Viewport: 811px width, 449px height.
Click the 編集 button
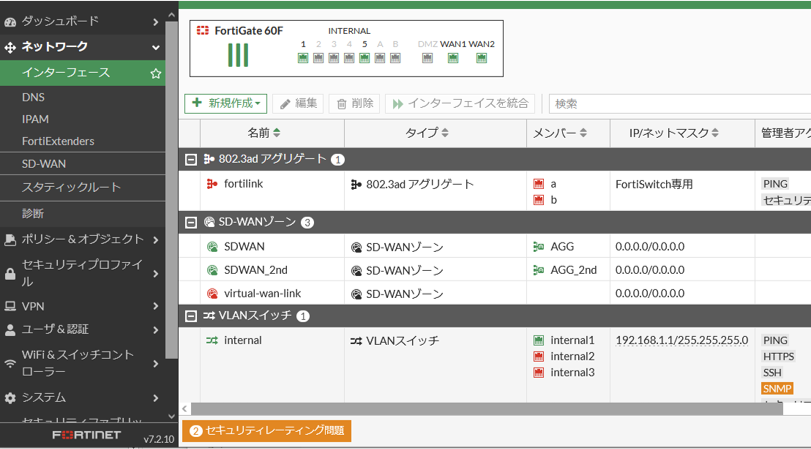[x=298, y=103]
